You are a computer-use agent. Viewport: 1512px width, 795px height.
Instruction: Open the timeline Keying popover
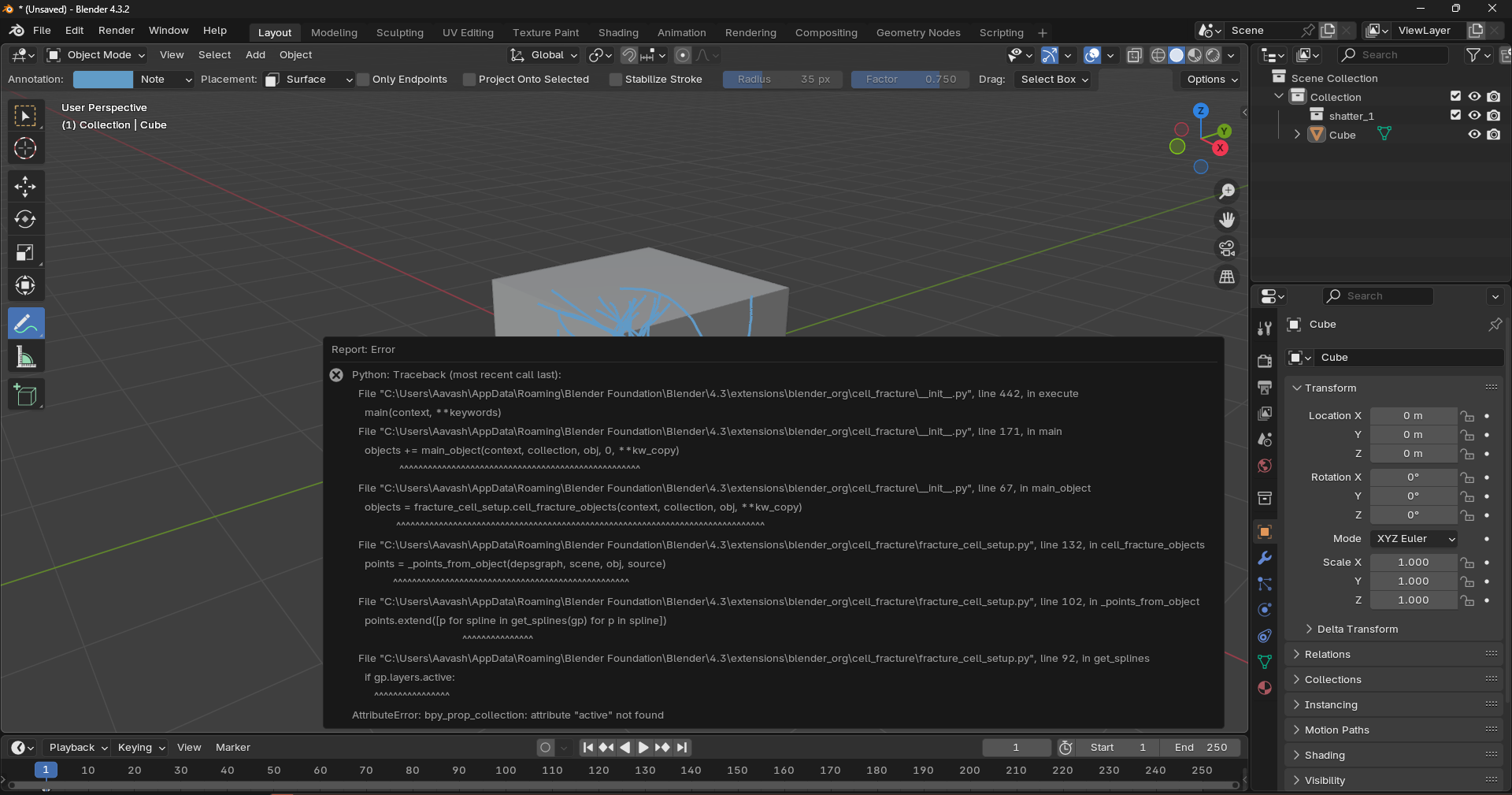[141, 748]
